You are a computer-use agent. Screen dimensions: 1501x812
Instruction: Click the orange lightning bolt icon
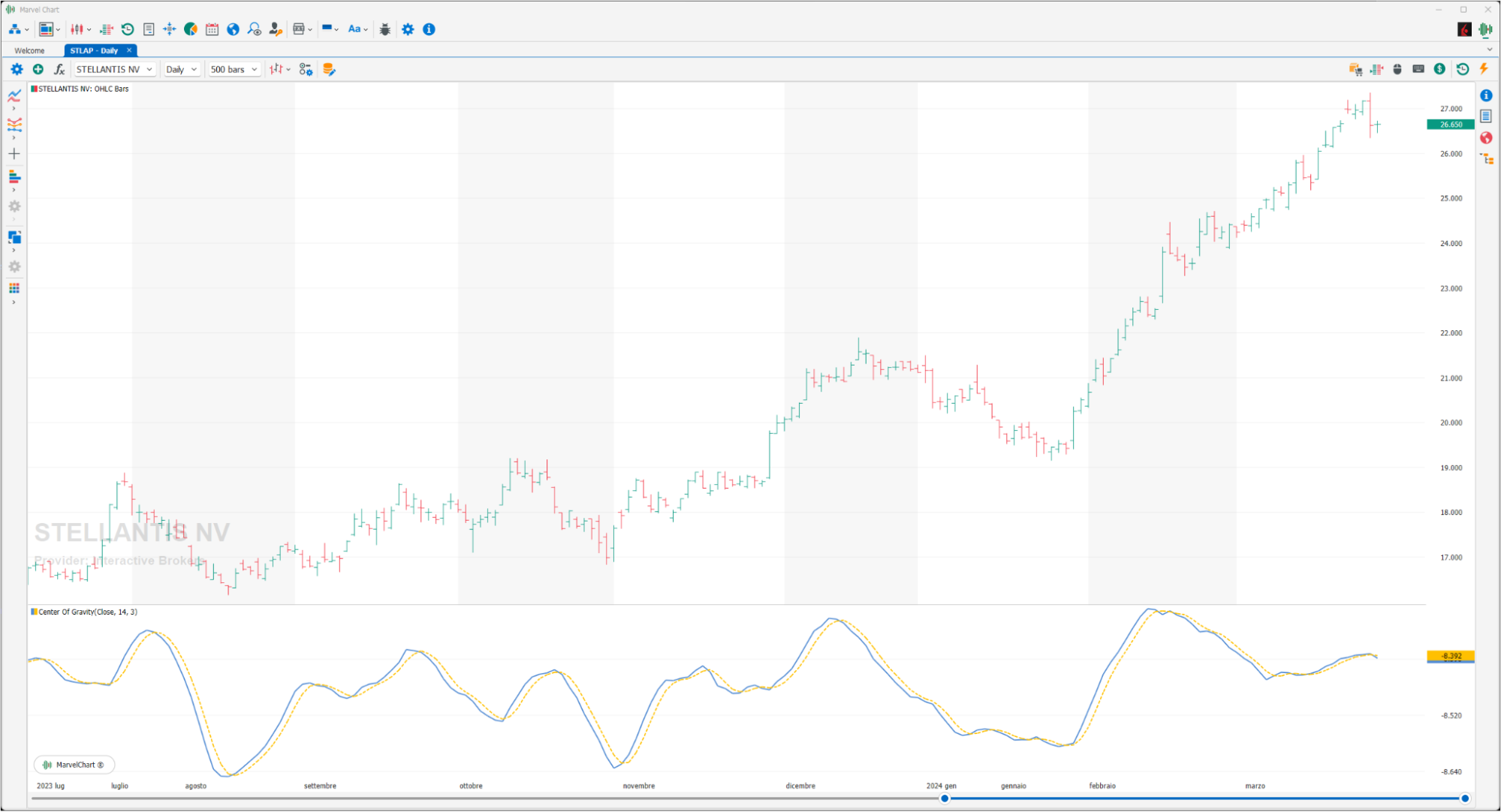[x=1484, y=69]
